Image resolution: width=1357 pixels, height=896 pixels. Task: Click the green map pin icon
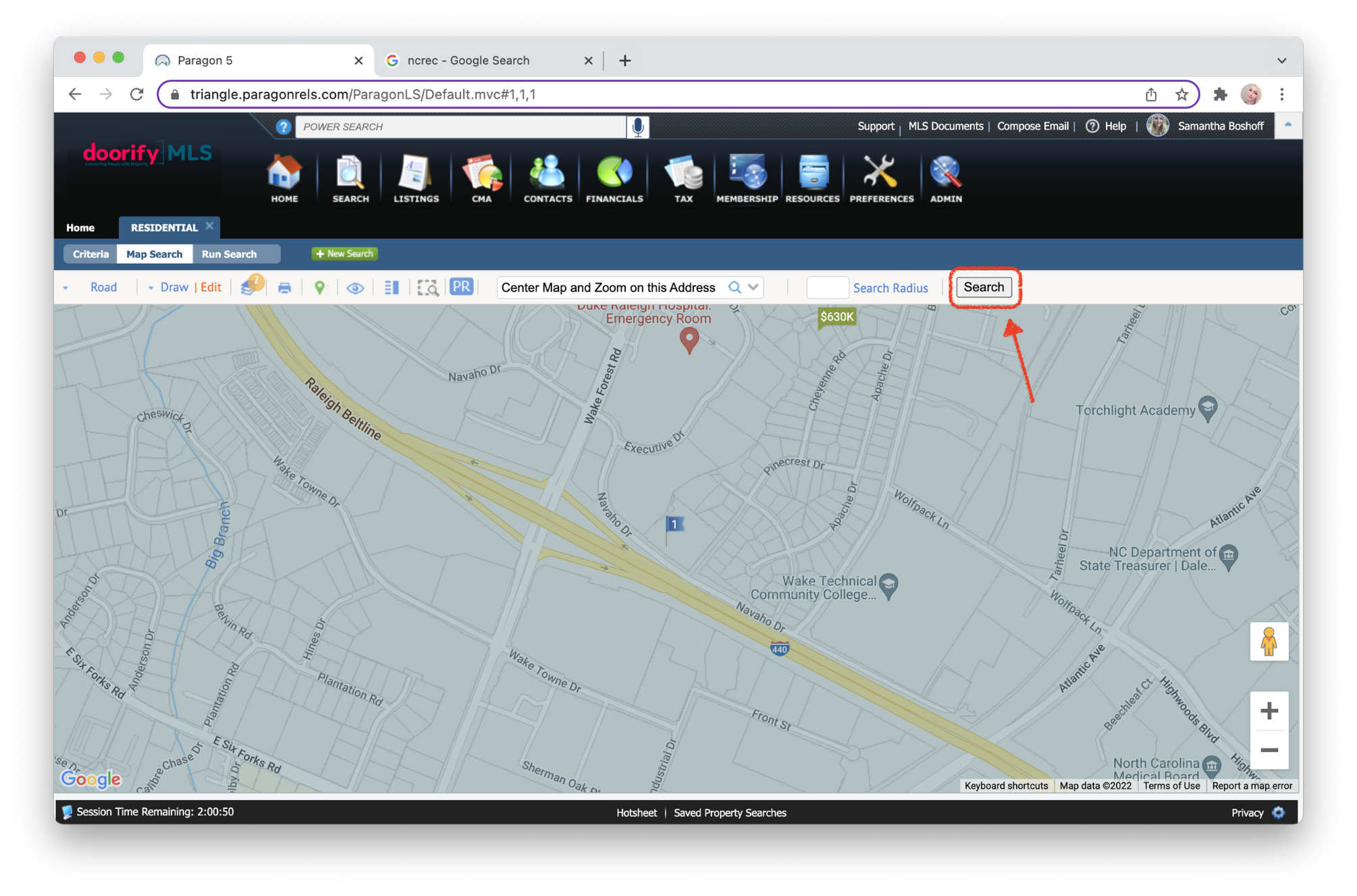(x=320, y=288)
